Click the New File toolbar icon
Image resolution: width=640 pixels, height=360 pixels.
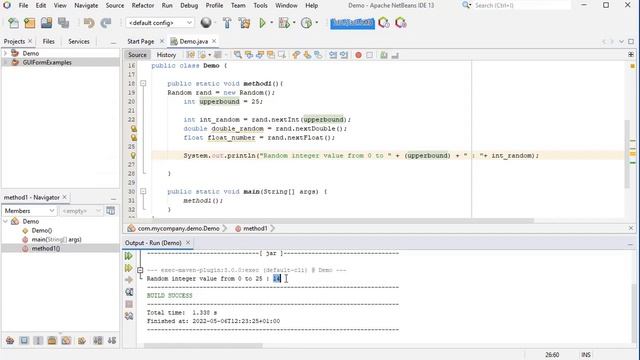(x=13, y=23)
